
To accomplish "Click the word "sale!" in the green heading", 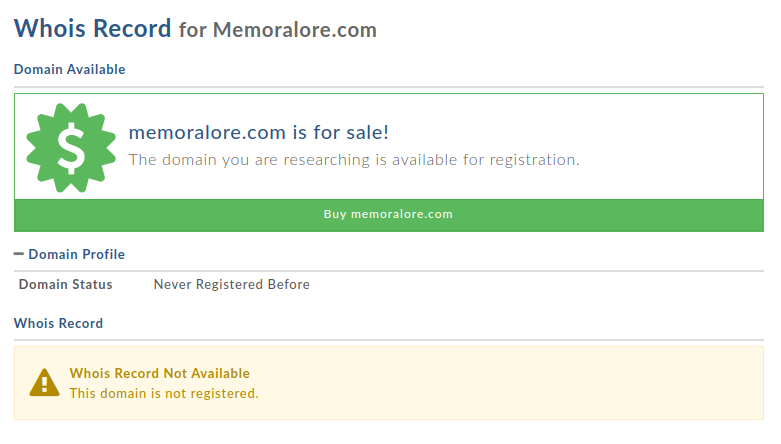I will pyautogui.click(x=366, y=133).
